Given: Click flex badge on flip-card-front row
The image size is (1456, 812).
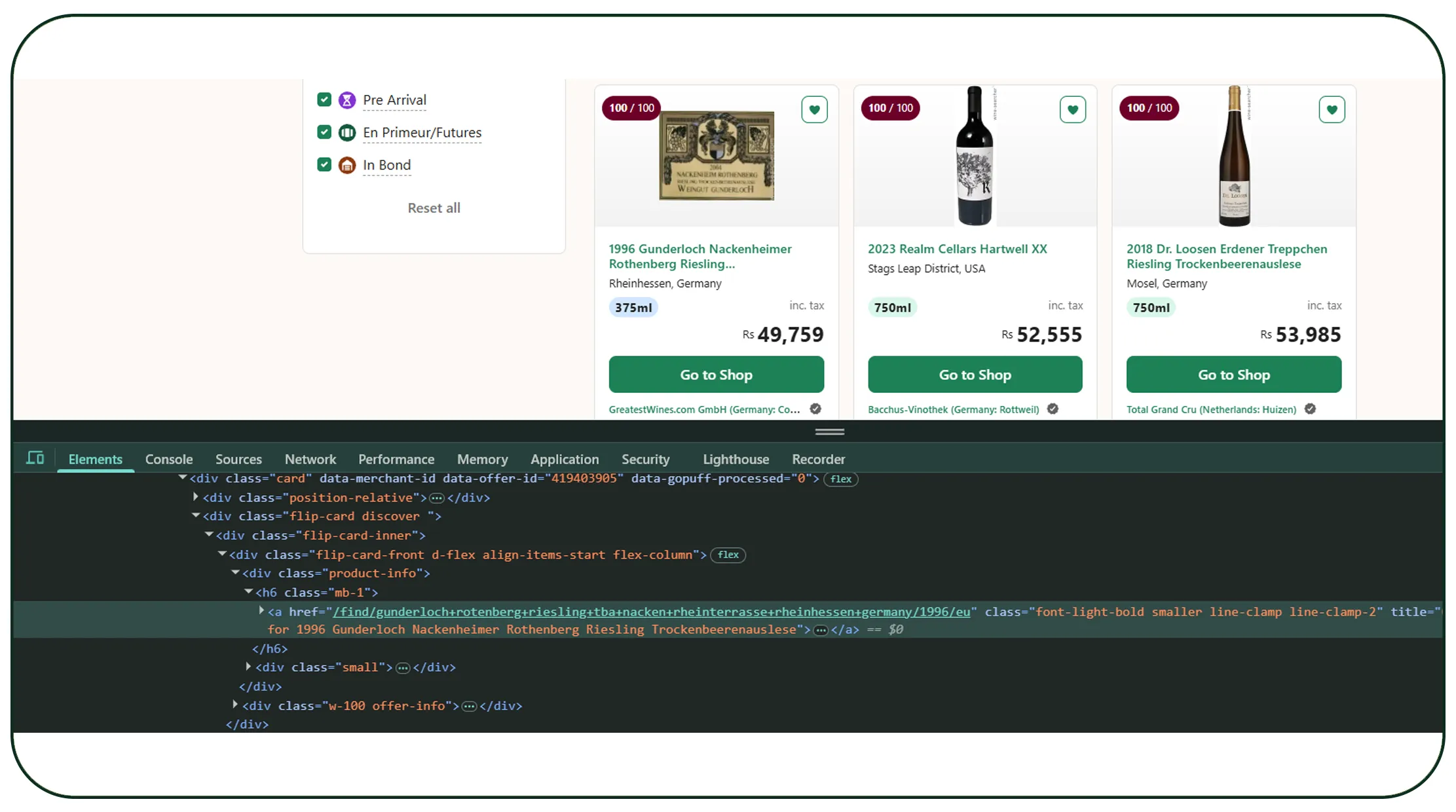Looking at the screenshot, I should (728, 555).
